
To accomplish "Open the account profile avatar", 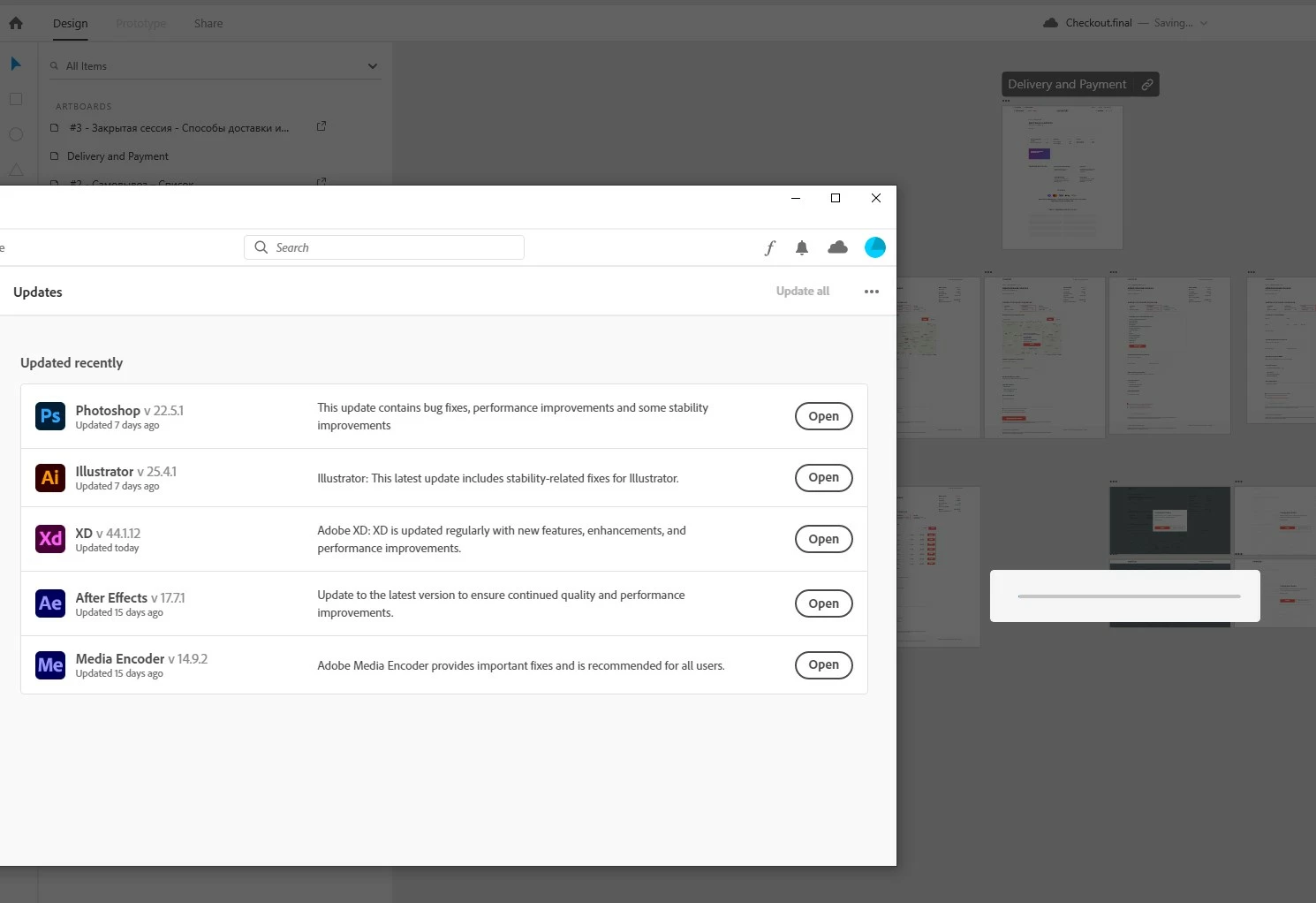I will 875,247.
